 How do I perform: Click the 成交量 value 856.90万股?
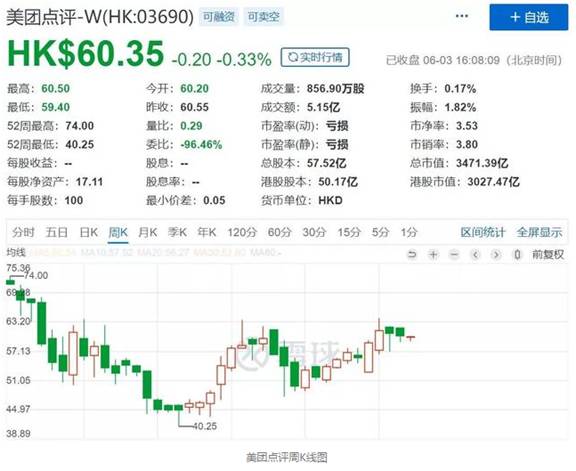click(335, 89)
